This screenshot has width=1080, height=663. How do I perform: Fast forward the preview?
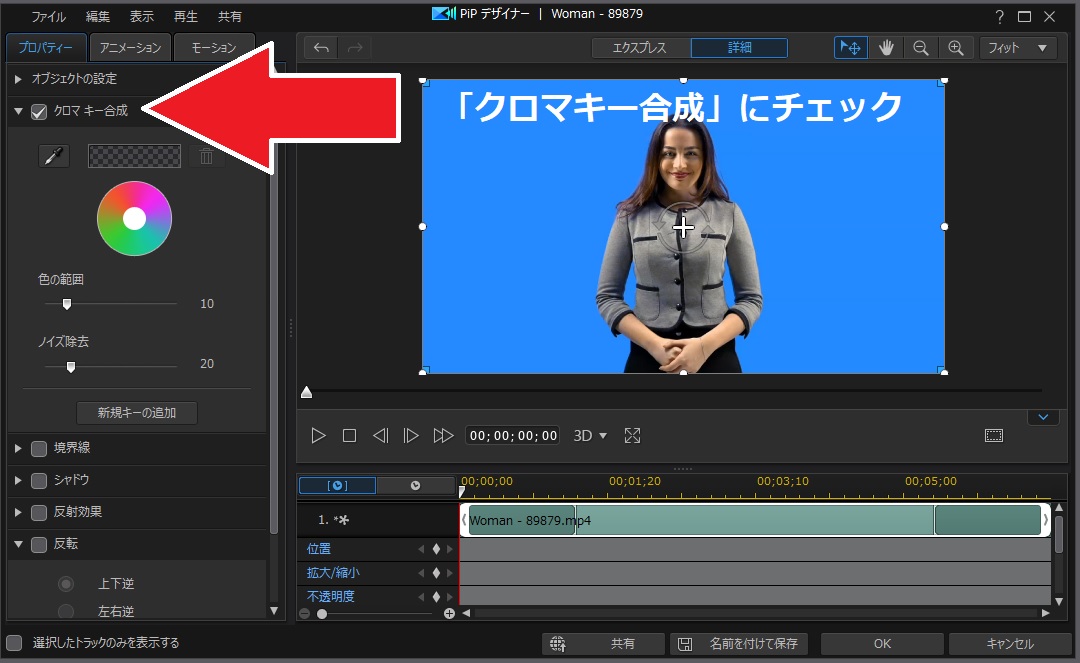click(x=444, y=435)
